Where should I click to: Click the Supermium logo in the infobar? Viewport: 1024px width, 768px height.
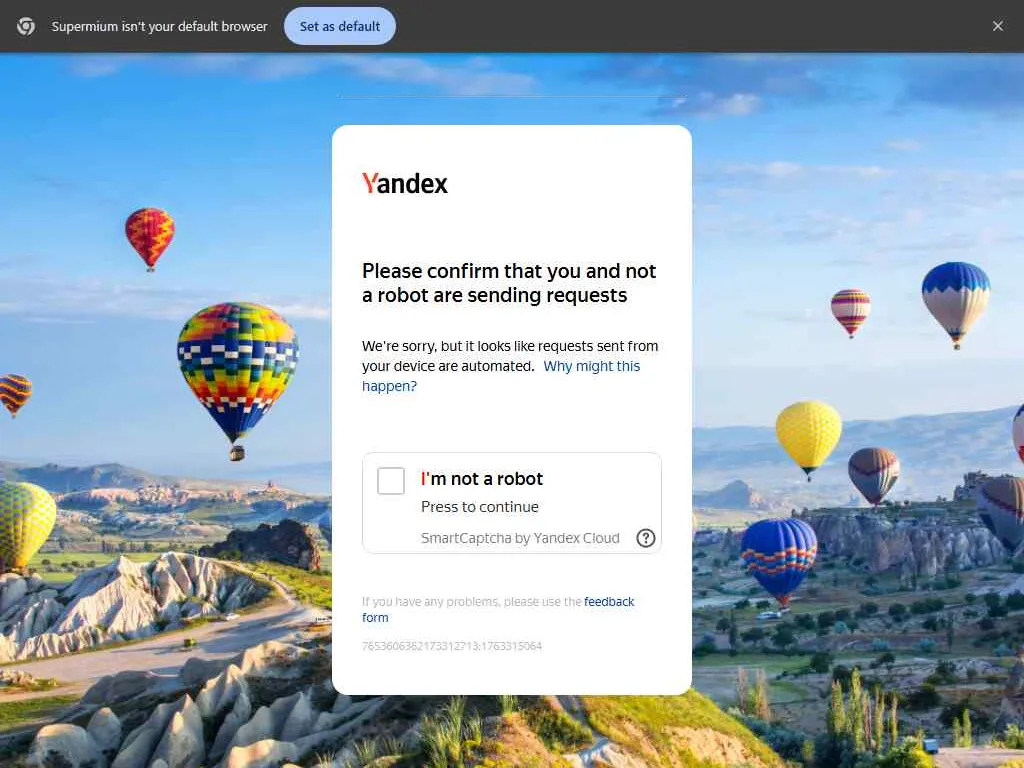[x=26, y=26]
